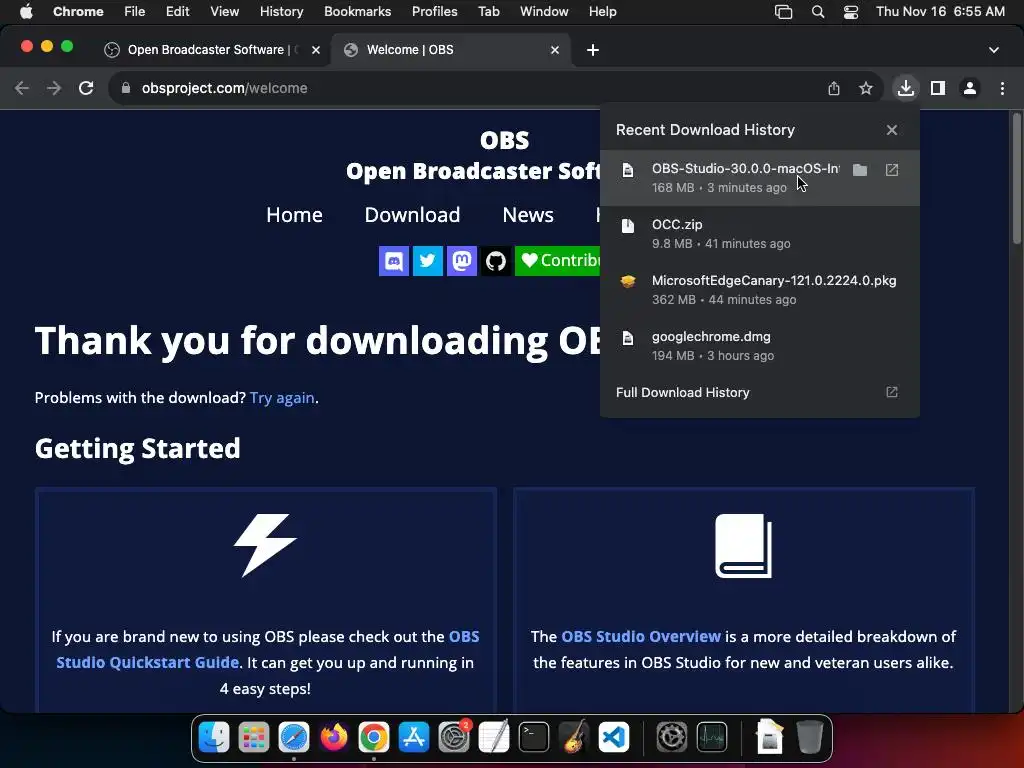The image size is (1024, 768).
Task: Launch Safari from the Dock
Action: pos(294,738)
